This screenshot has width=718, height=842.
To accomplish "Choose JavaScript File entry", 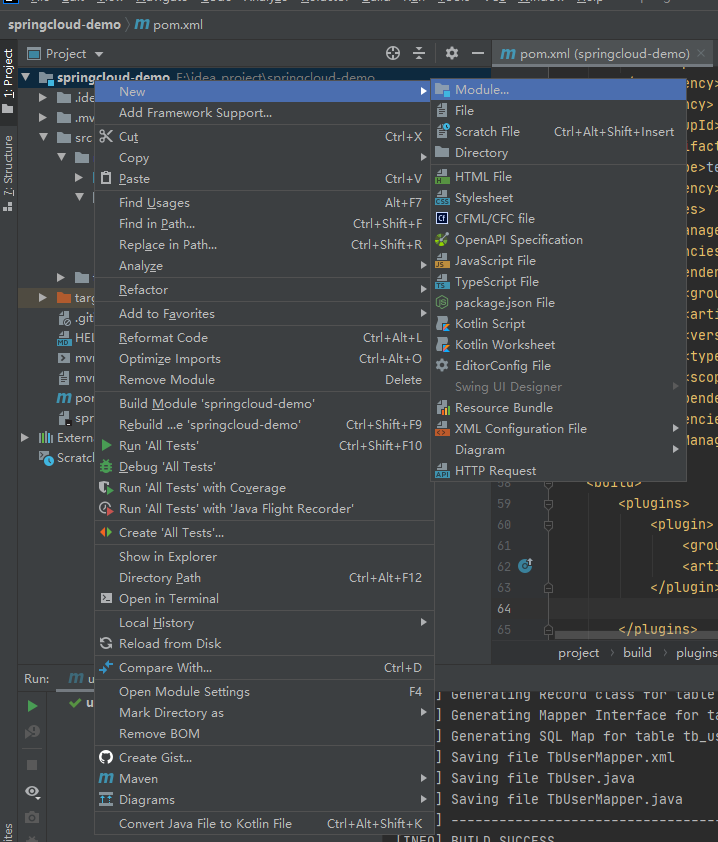I will [559, 260].
